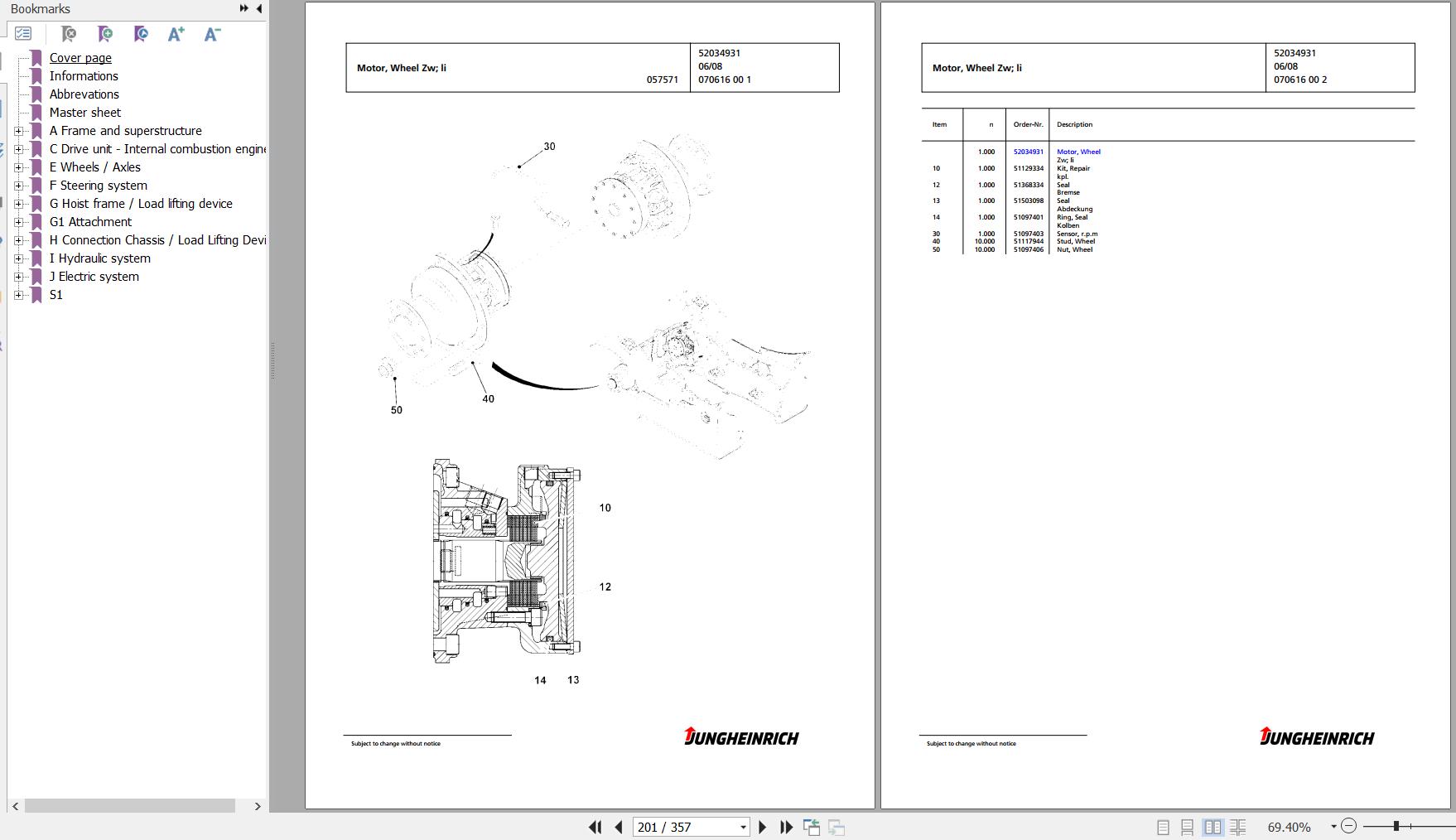Expand the bookmarks panel with double arrows

pos(244,8)
